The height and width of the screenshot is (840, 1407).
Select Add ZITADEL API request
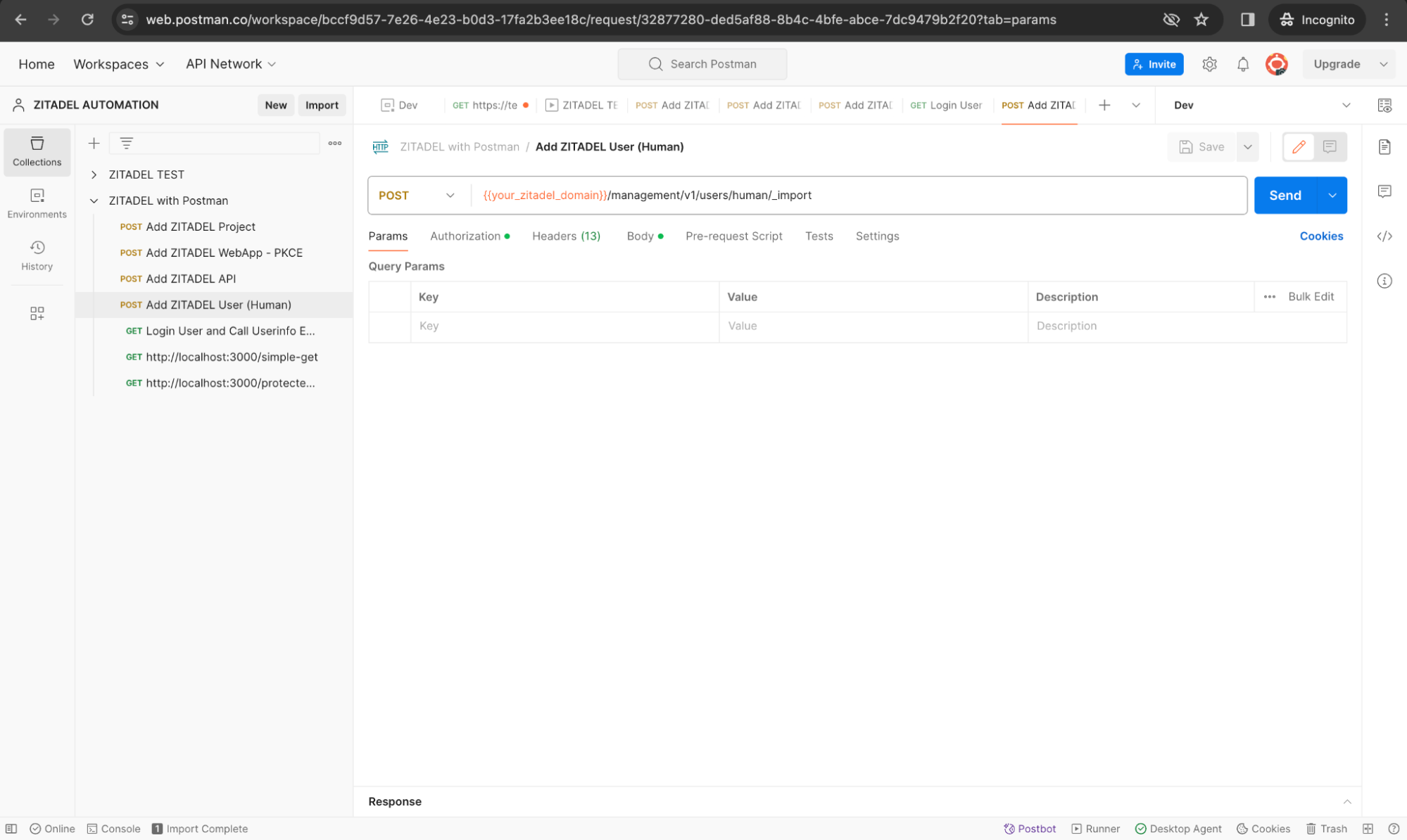point(190,279)
